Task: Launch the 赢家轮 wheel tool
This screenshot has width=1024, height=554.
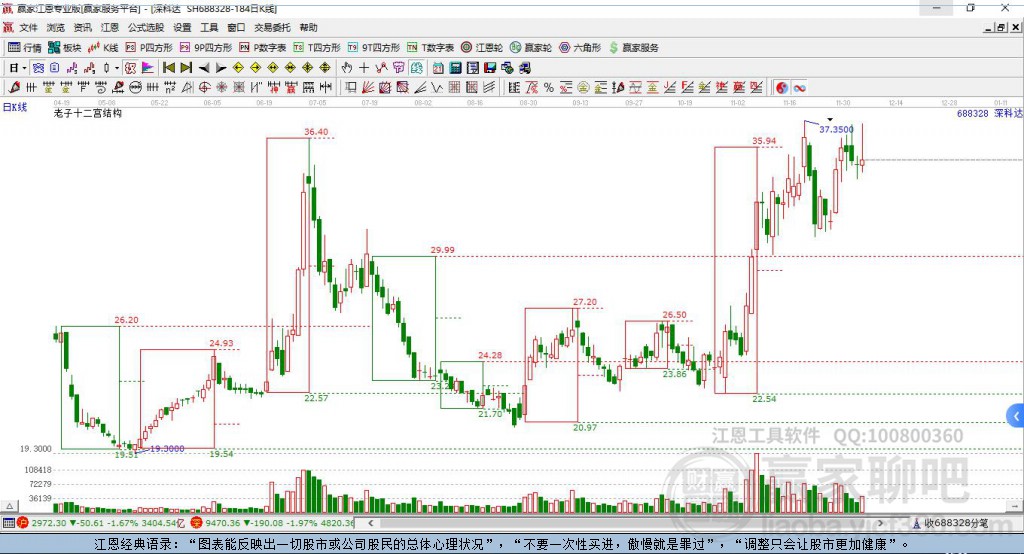Action: point(531,48)
